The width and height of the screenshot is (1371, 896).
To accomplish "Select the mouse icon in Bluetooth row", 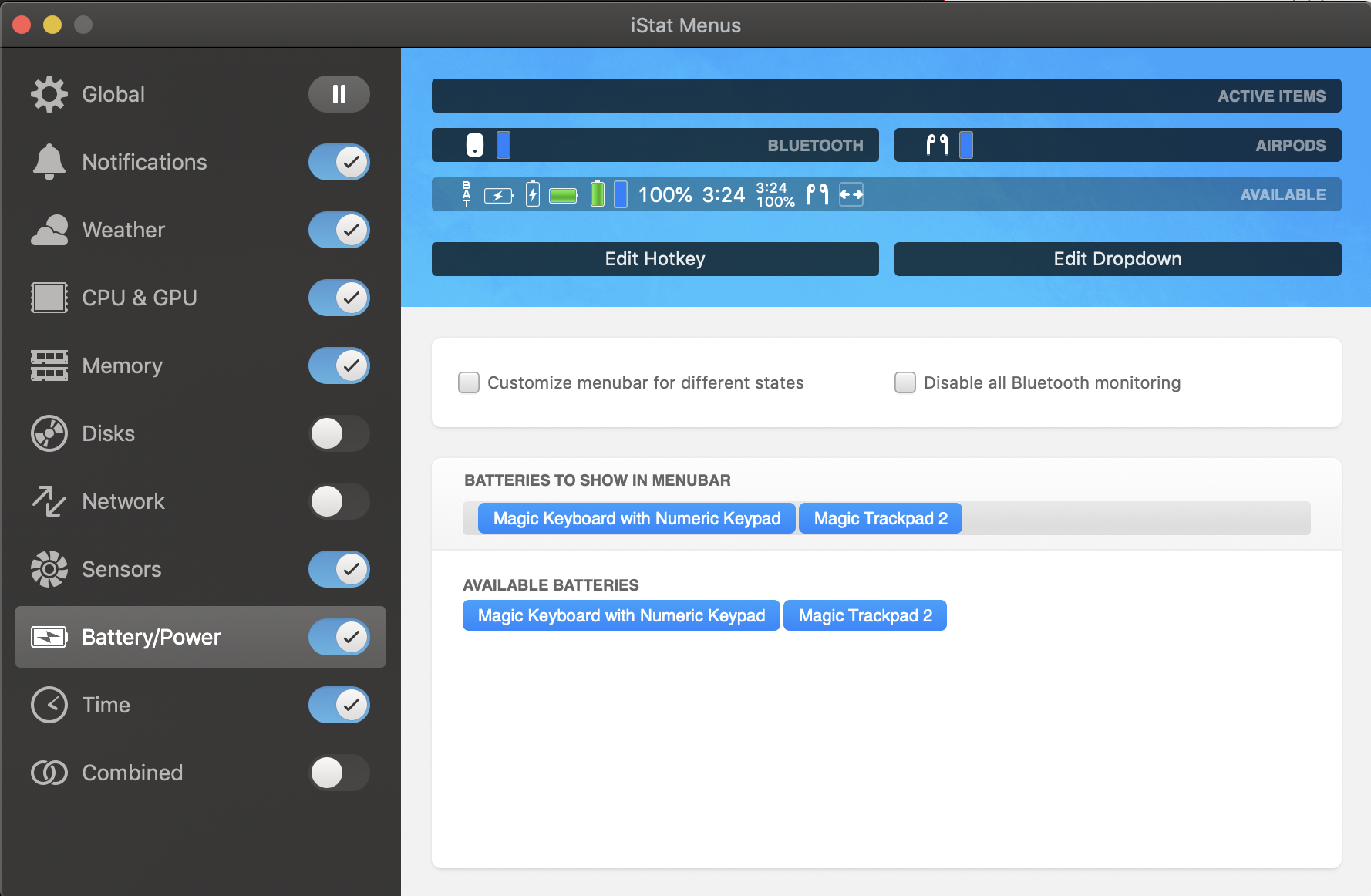I will pyautogui.click(x=475, y=145).
